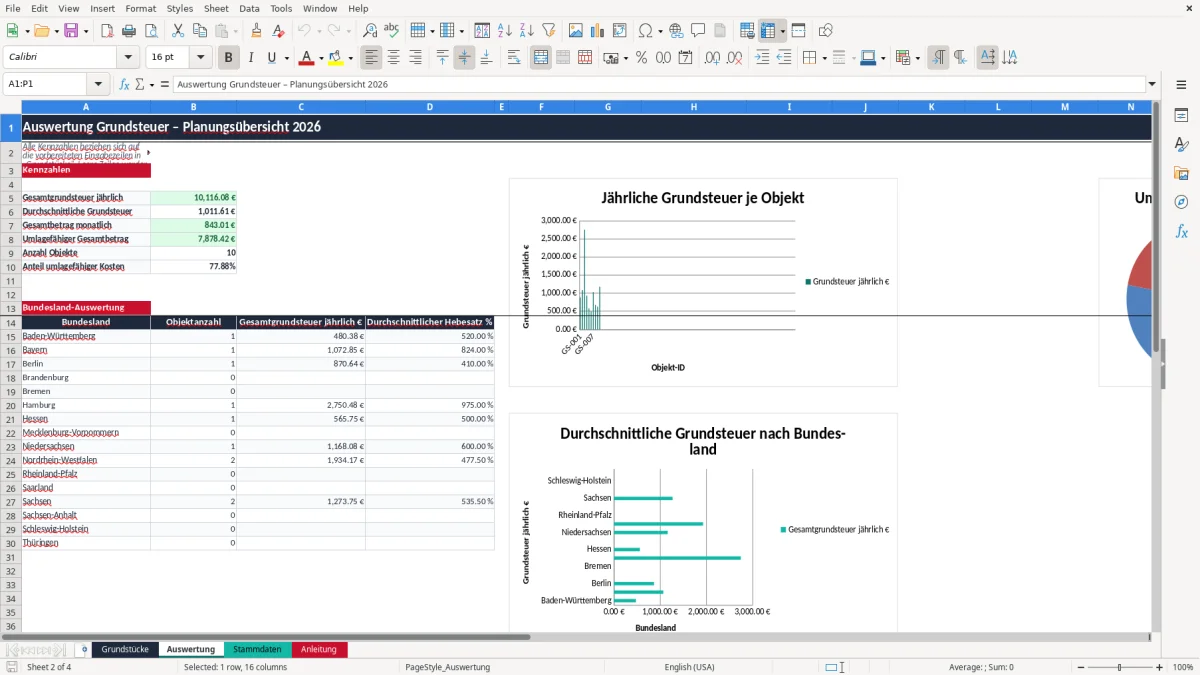Click the Sort Ascending icon
The width and height of the screenshot is (1200, 675).
tap(505, 31)
